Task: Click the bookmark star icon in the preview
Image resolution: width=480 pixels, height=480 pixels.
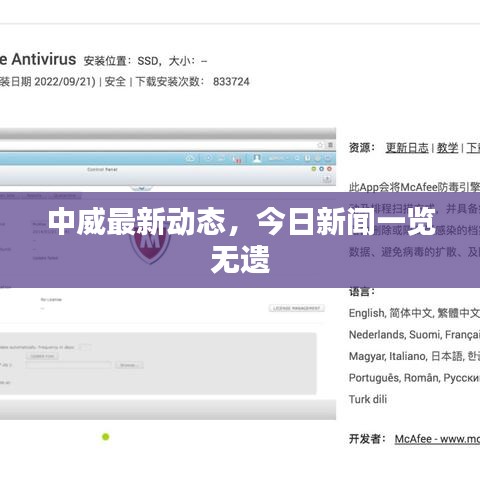Action: [x=320, y=145]
